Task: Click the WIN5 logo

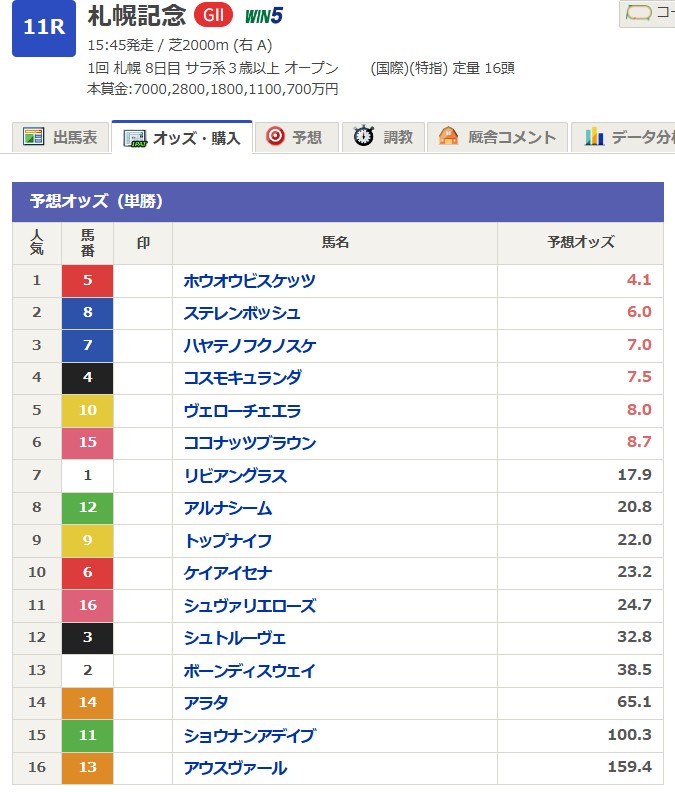Action: pyautogui.click(x=265, y=16)
